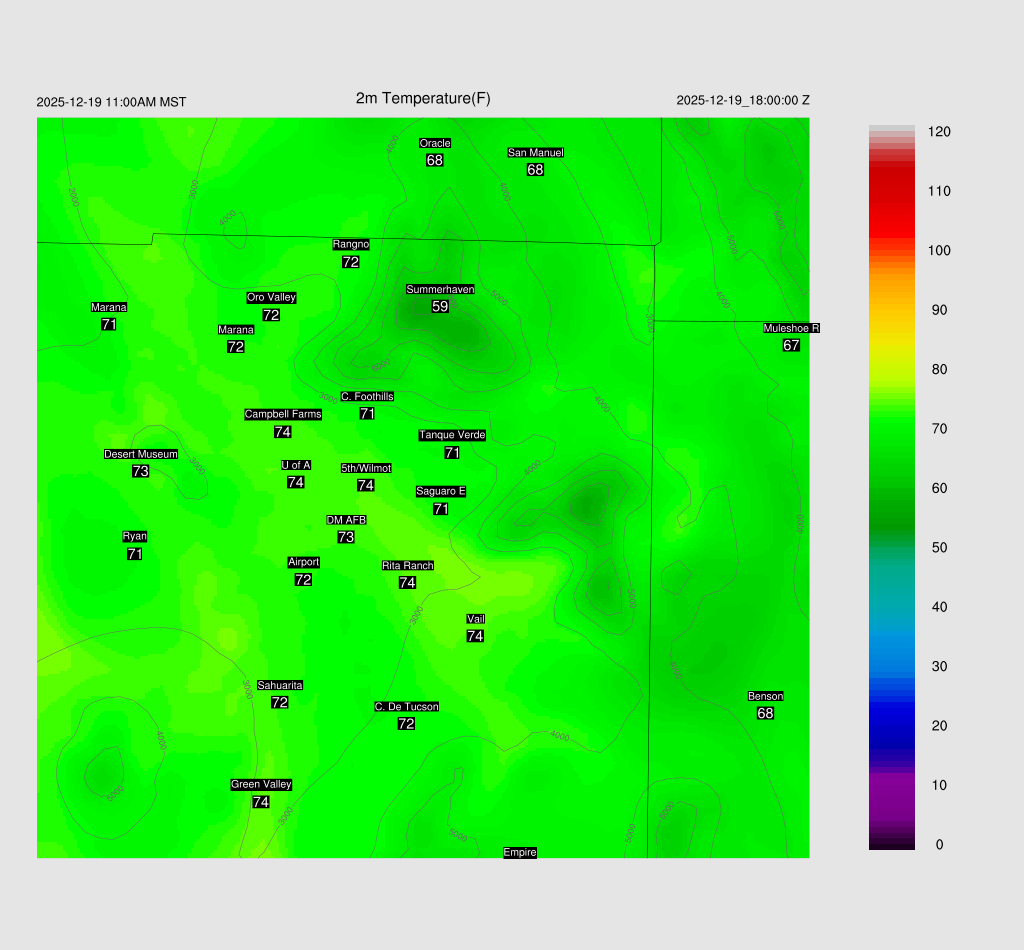Click the Campbell Farms station label
The image size is (1024, 950).
pos(283,415)
